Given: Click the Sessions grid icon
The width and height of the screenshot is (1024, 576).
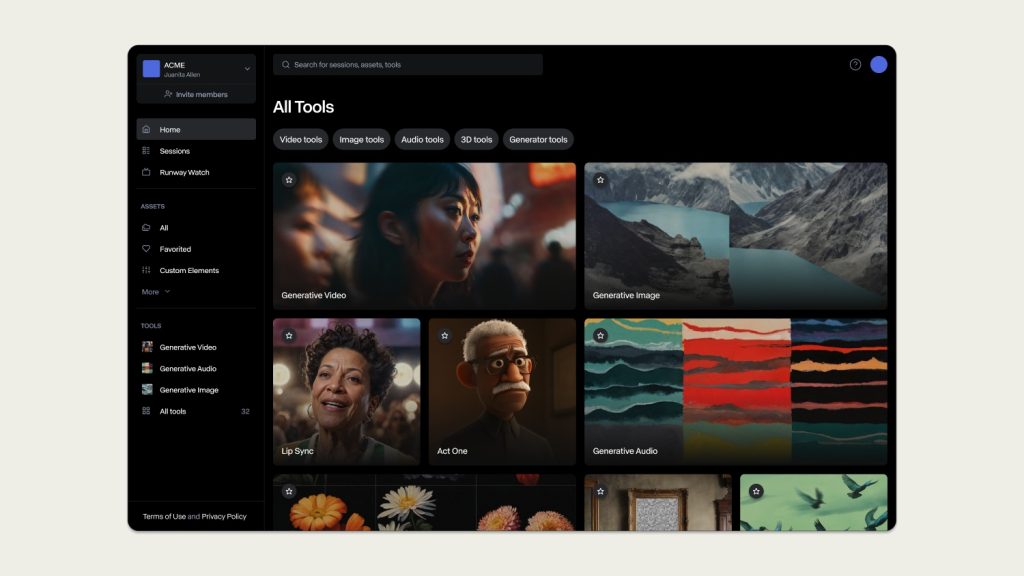Looking at the screenshot, I should click(146, 151).
